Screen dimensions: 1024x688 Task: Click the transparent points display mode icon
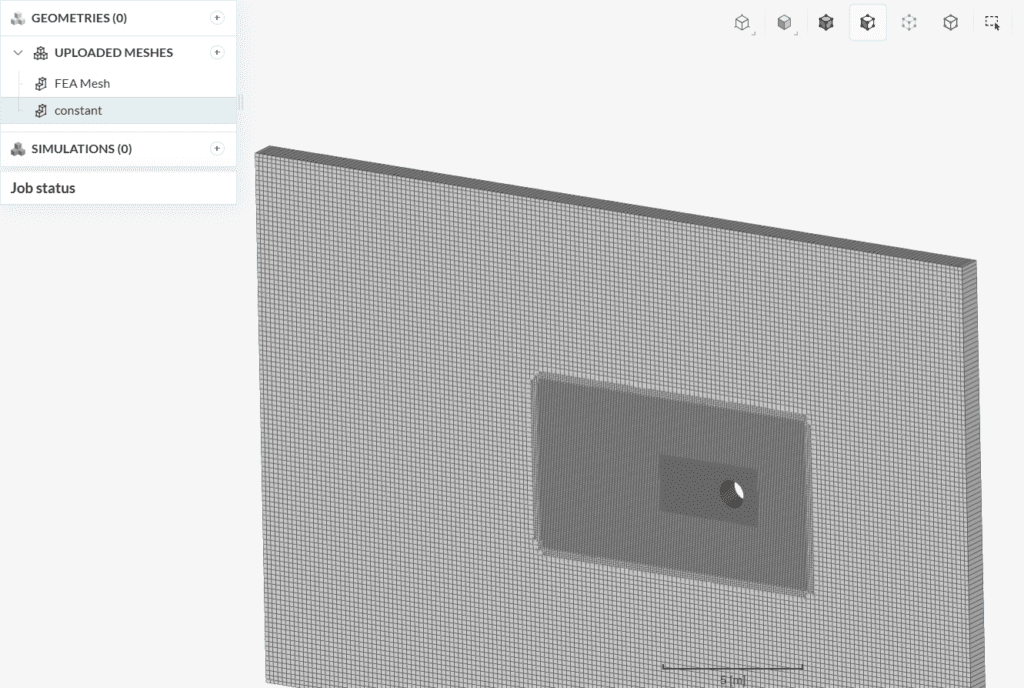click(x=908, y=21)
